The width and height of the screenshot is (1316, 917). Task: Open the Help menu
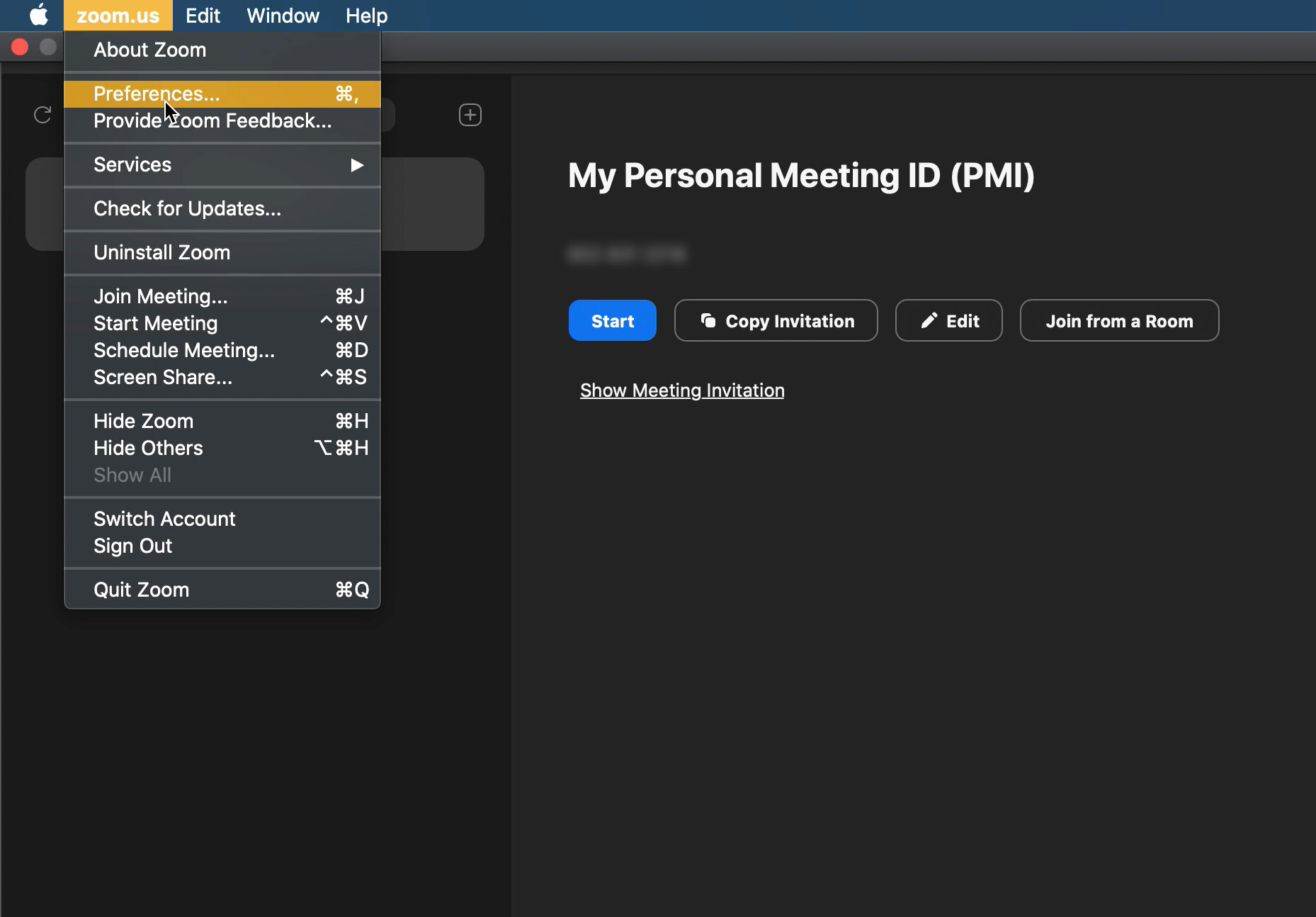(366, 15)
